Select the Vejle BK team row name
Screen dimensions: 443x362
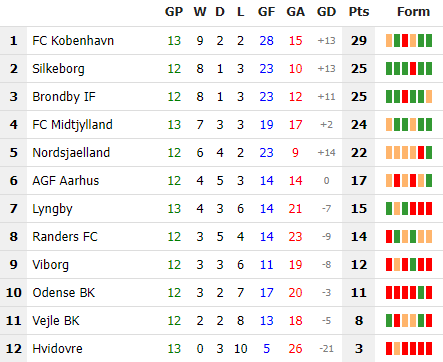coord(56,321)
